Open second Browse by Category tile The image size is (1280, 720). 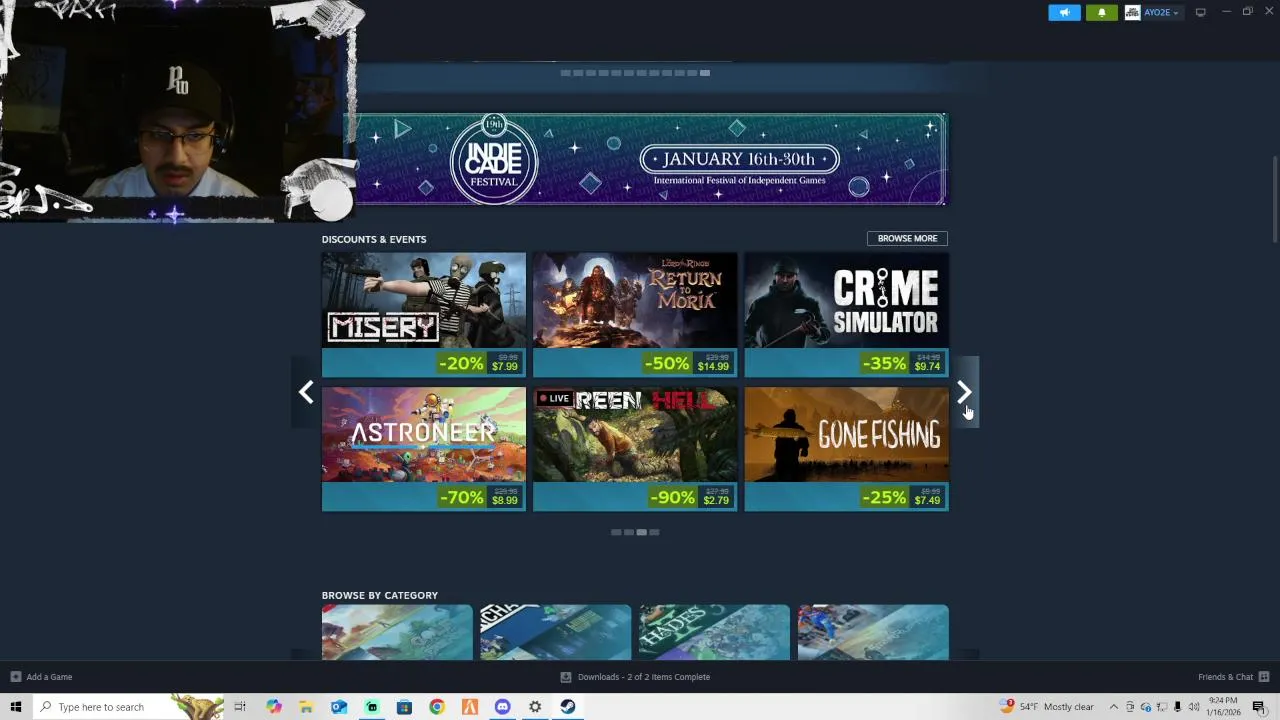coord(555,632)
